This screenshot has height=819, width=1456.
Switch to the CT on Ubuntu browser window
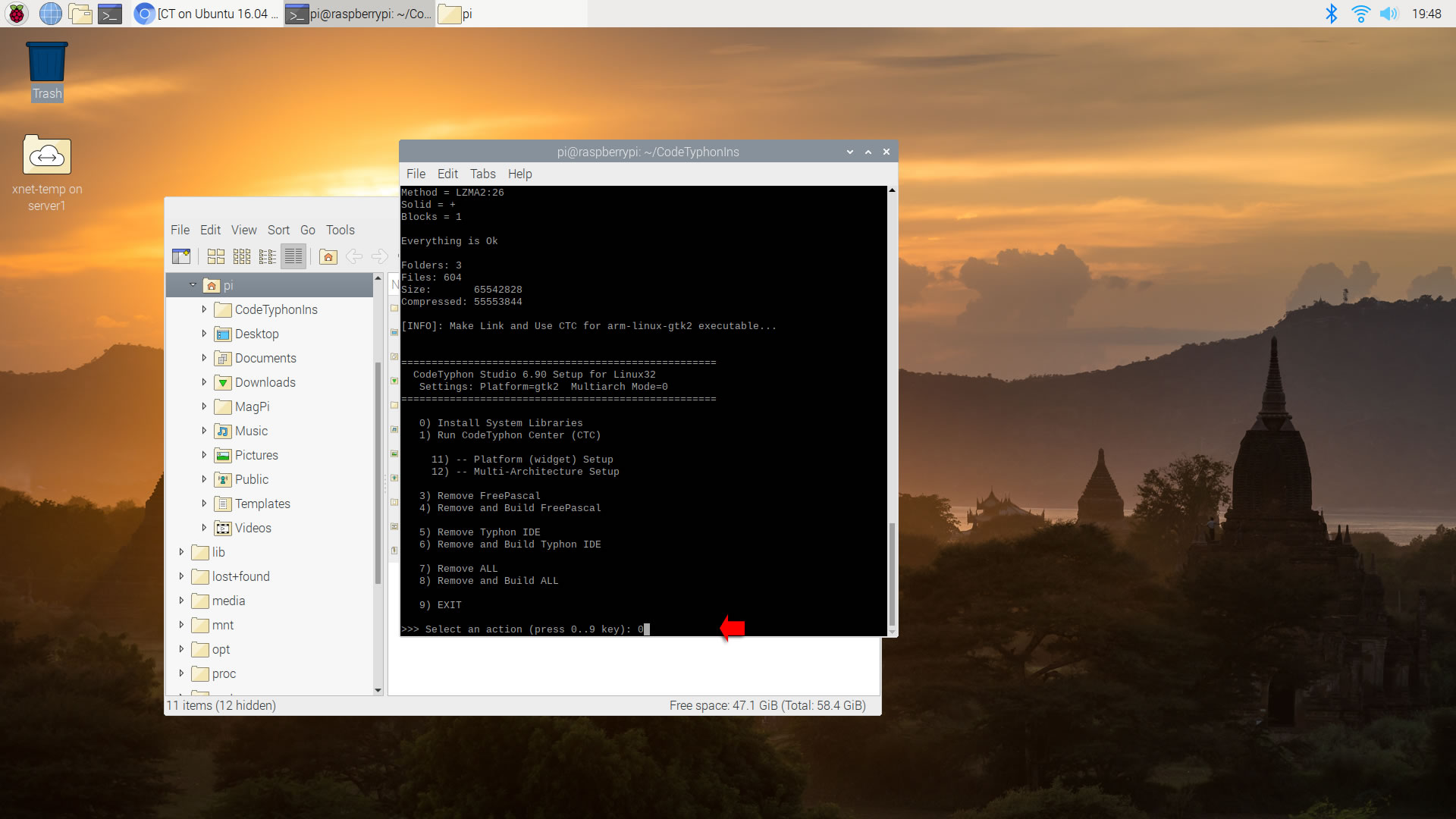pyautogui.click(x=206, y=14)
